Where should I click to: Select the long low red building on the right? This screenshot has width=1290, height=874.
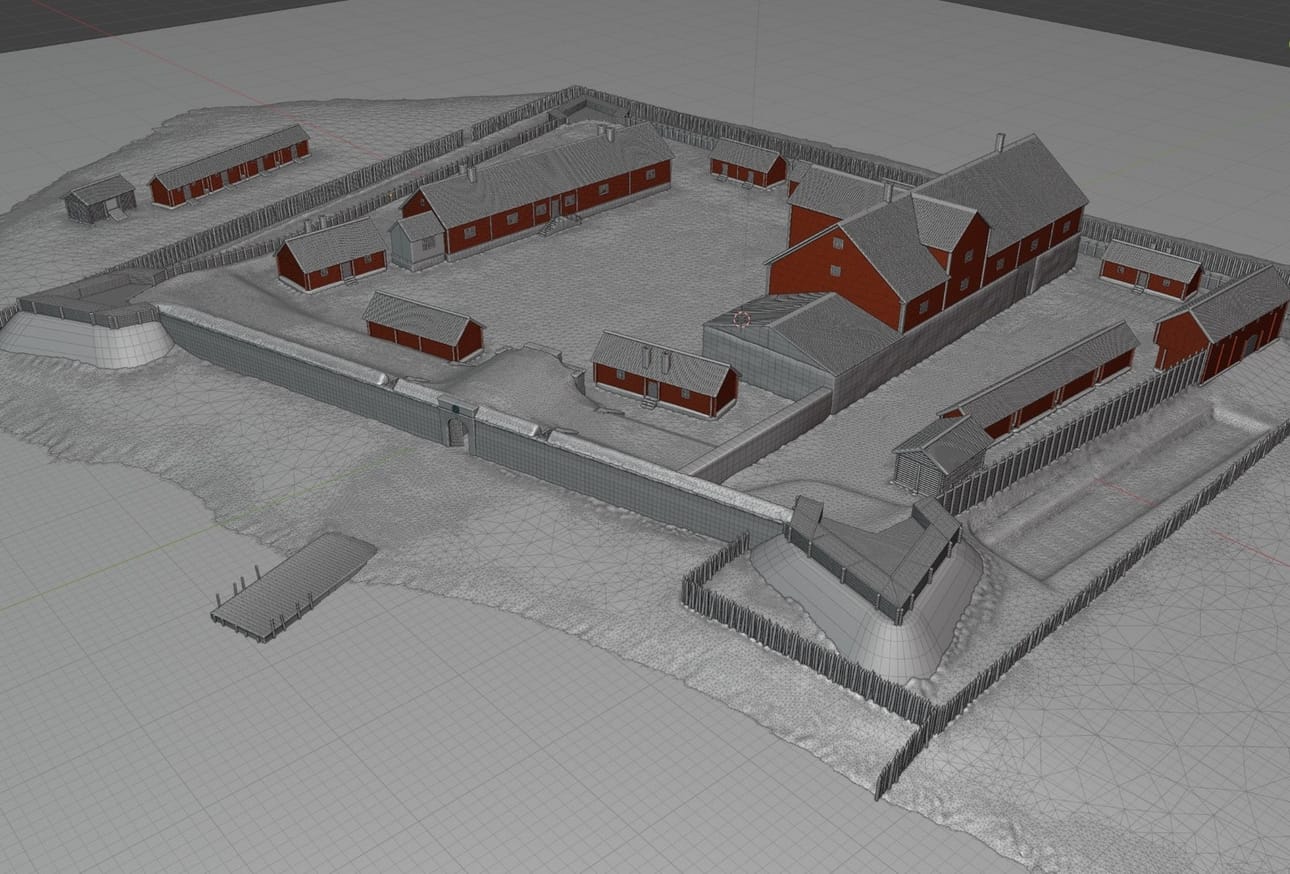point(1042,378)
